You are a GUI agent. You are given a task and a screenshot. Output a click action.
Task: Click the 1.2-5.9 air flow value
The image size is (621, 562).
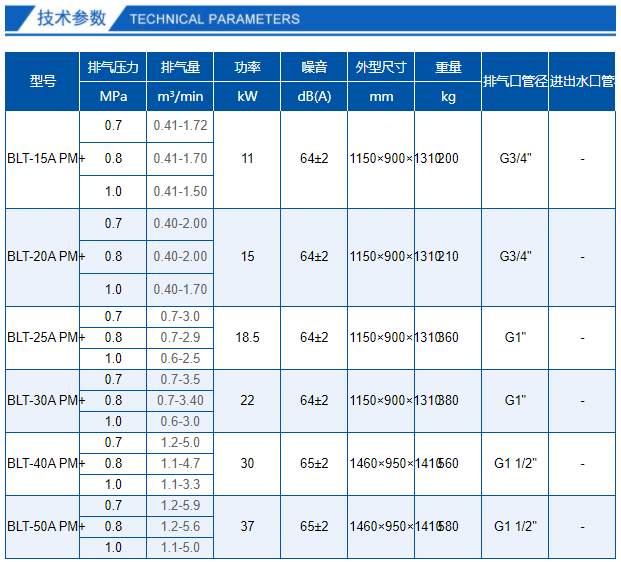[x=180, y=505]
